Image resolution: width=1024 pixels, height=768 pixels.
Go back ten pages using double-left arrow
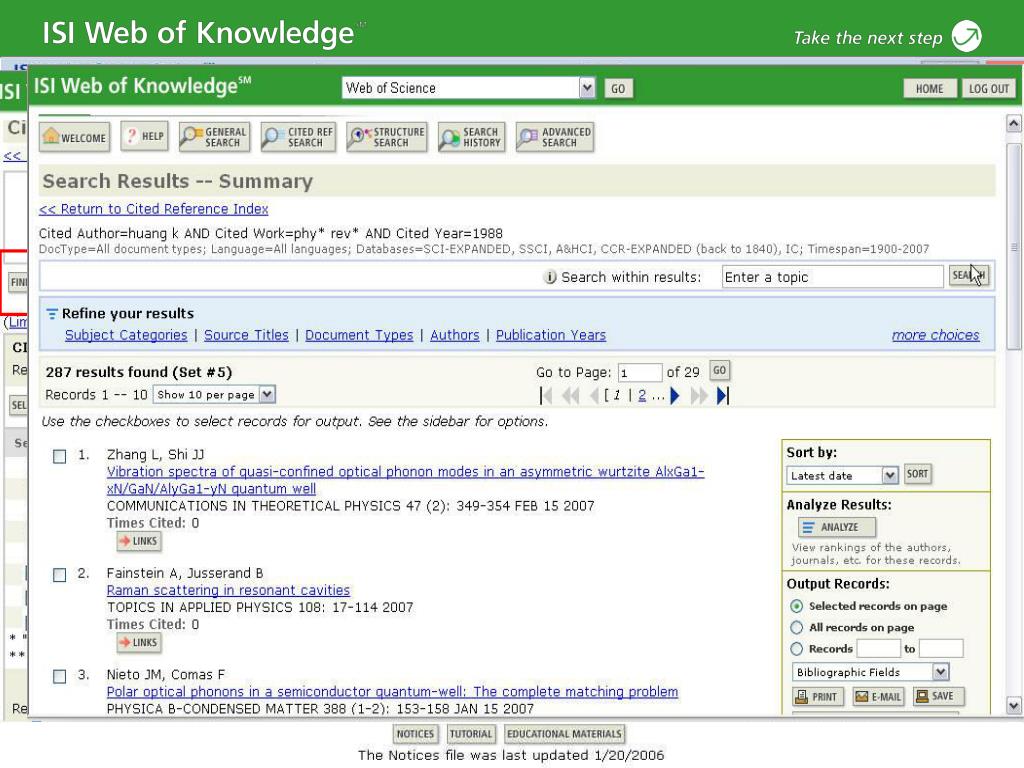click(570, 395)
